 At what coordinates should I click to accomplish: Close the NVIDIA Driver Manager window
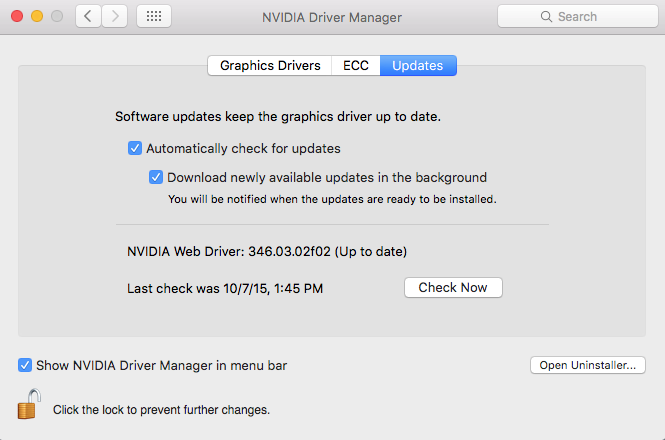[x=17, y=17]
